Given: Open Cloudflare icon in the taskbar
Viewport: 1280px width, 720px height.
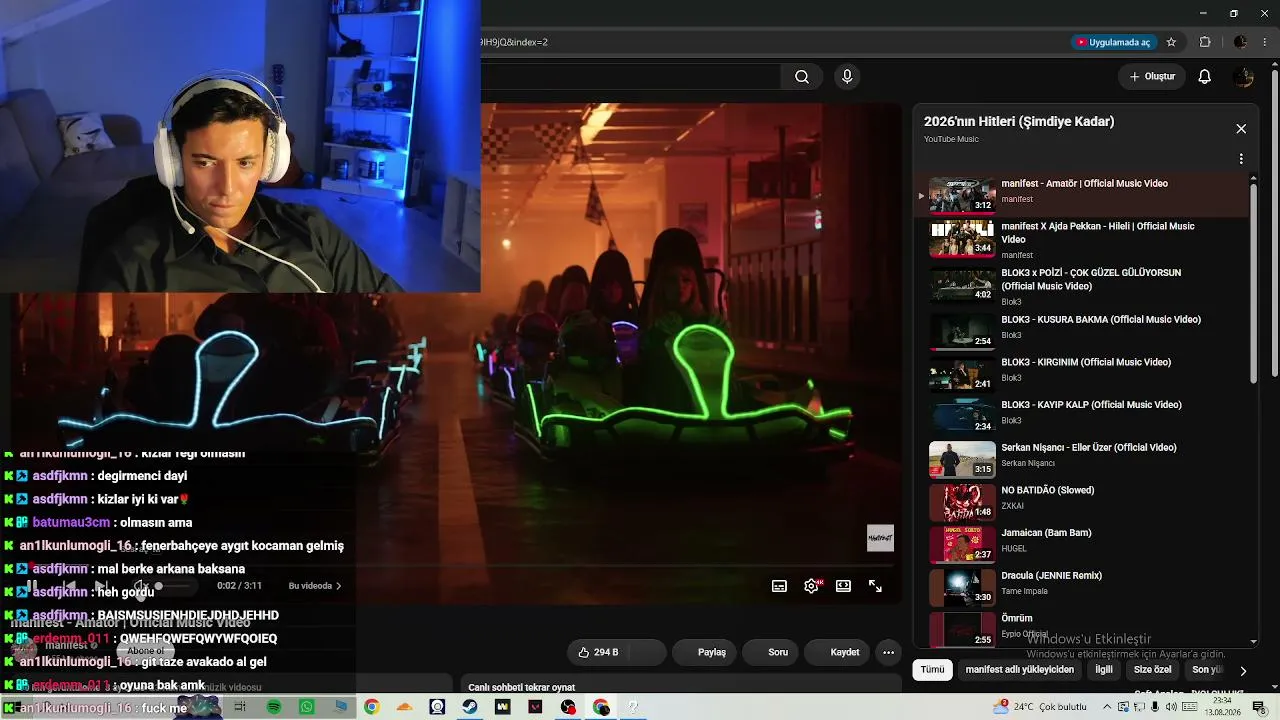Looking at the screenshot, I should click(x=404, y=707).
